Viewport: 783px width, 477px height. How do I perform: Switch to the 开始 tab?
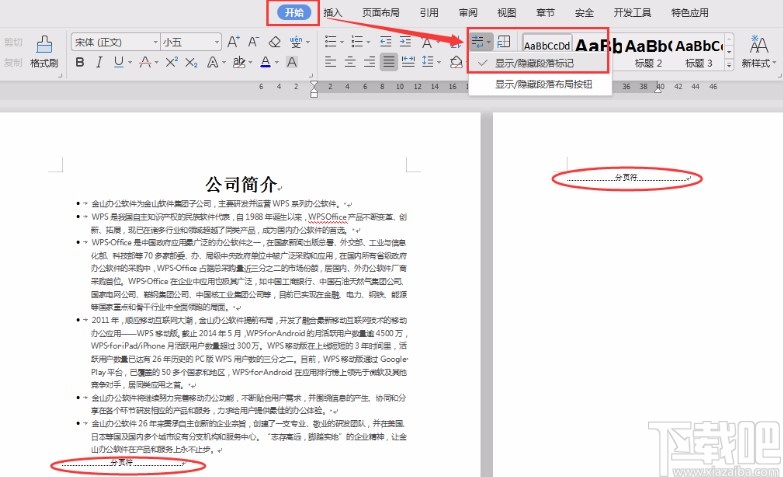pyautogui.click(x=294, y=12)
